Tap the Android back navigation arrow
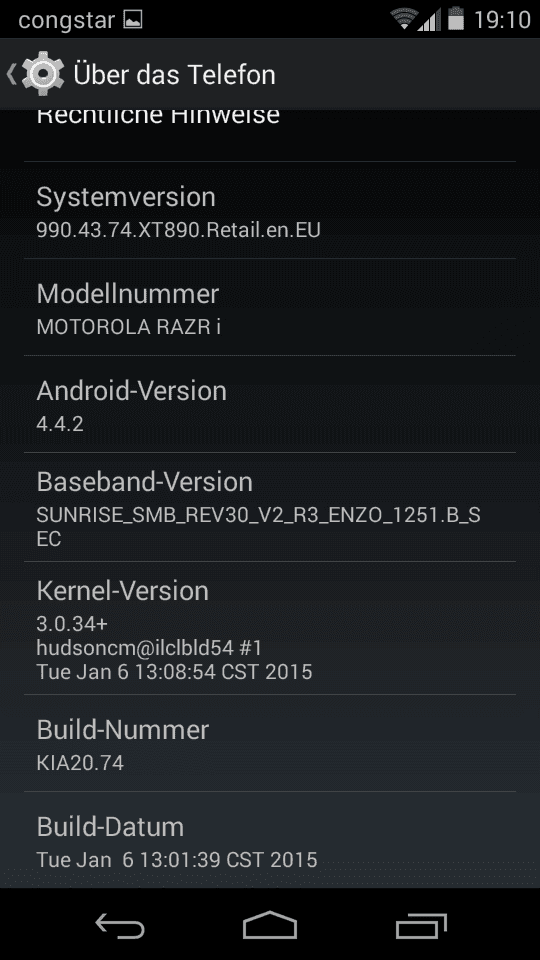Image resolution: width=540 pixels, height=960 pixels. click(x=120, y=925)
